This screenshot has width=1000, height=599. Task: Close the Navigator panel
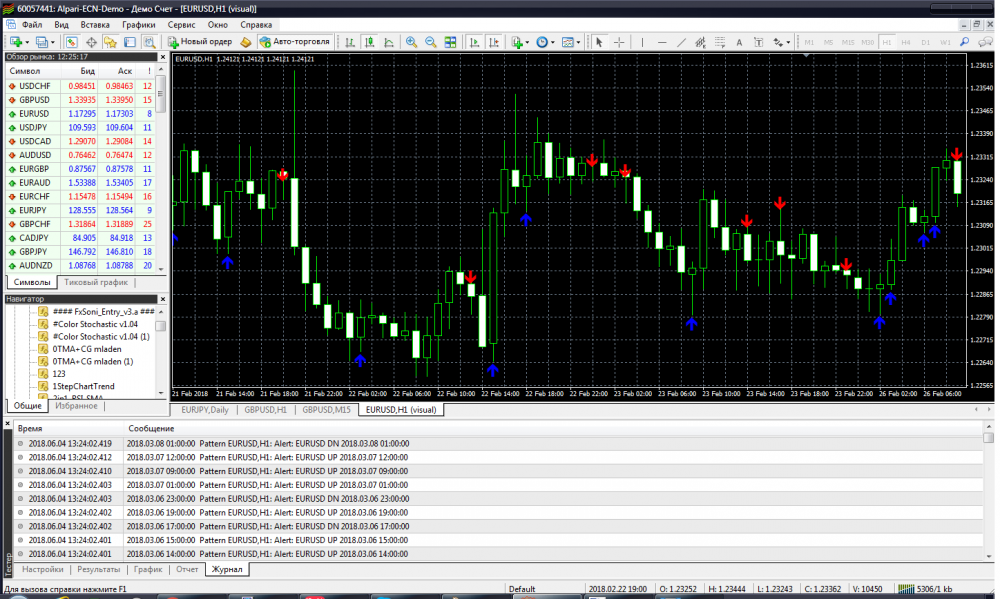(162, 299)
